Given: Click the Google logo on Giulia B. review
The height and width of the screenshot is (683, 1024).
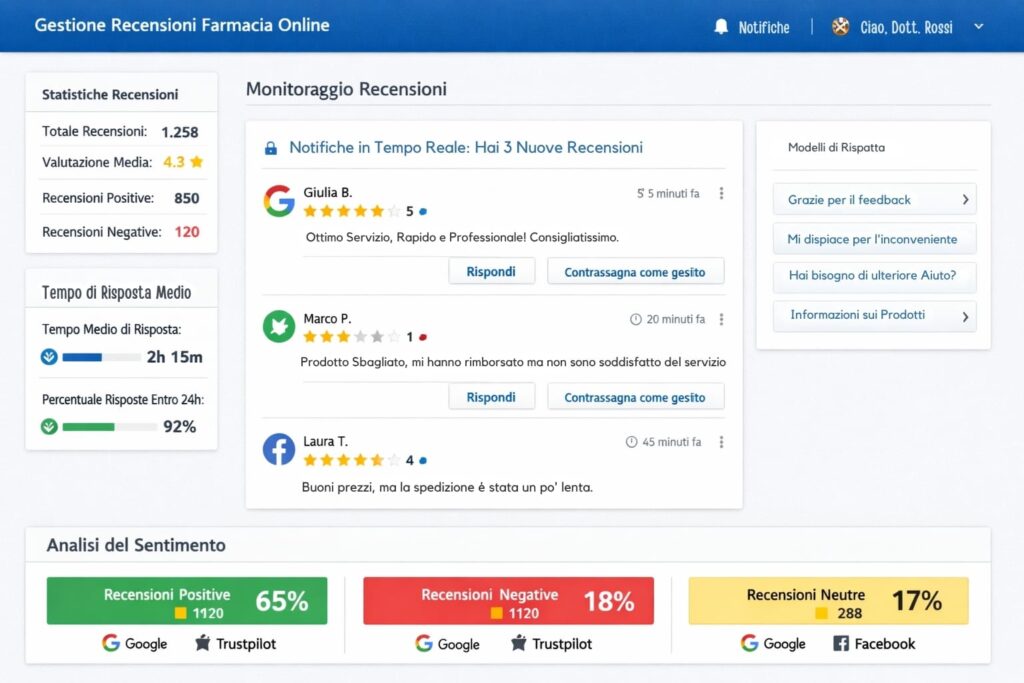Looking at the screenshot, I should (279, 200).
